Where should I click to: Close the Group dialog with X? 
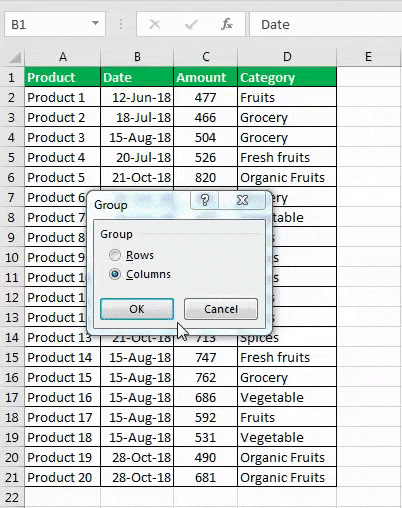pyautogui.click(x=242, y=200)
